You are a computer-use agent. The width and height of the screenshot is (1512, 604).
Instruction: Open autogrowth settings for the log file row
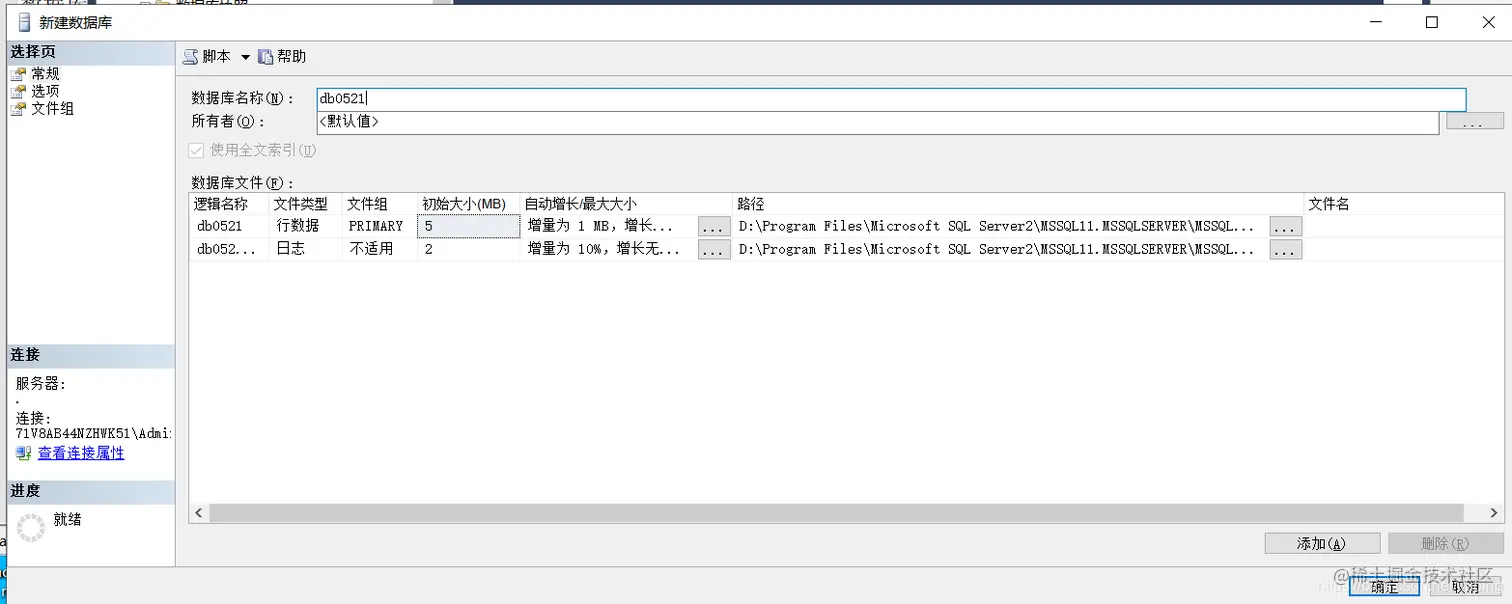tap(713, 250)
